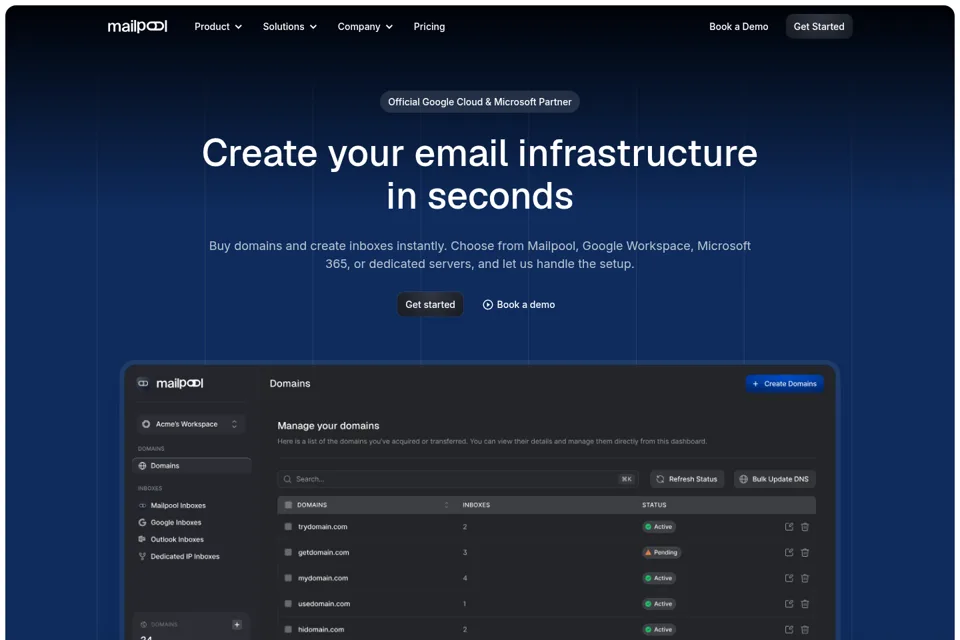Delete mydomain.com with the trash icon
Screen dimensions: 960x640
coord(805,578)
